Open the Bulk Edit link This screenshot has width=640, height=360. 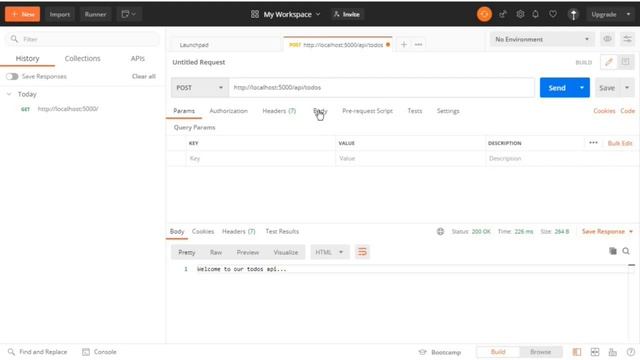pos(620,143)
